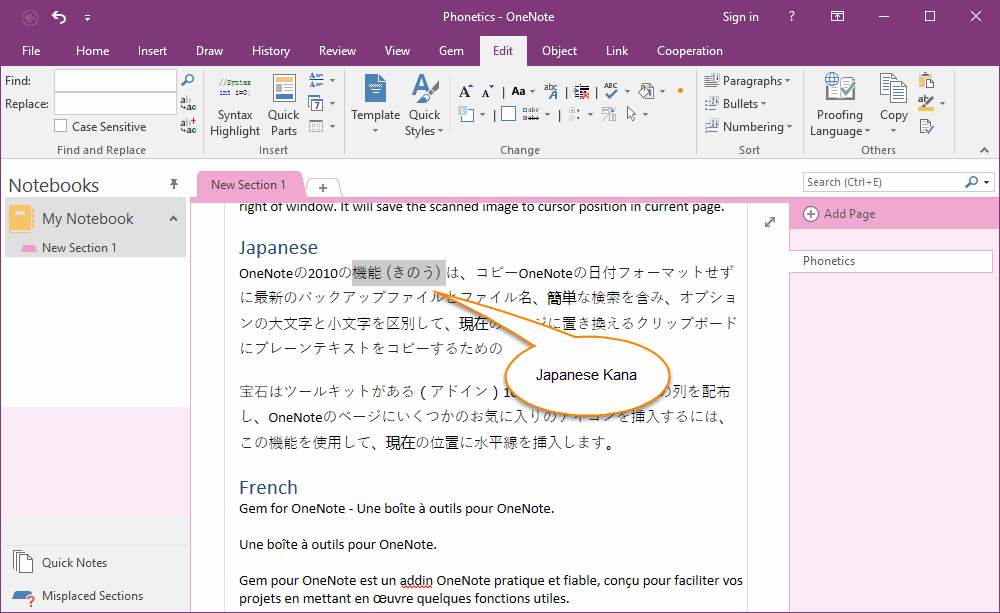Expand the Copy dropdown arrow

coord(893,131)
